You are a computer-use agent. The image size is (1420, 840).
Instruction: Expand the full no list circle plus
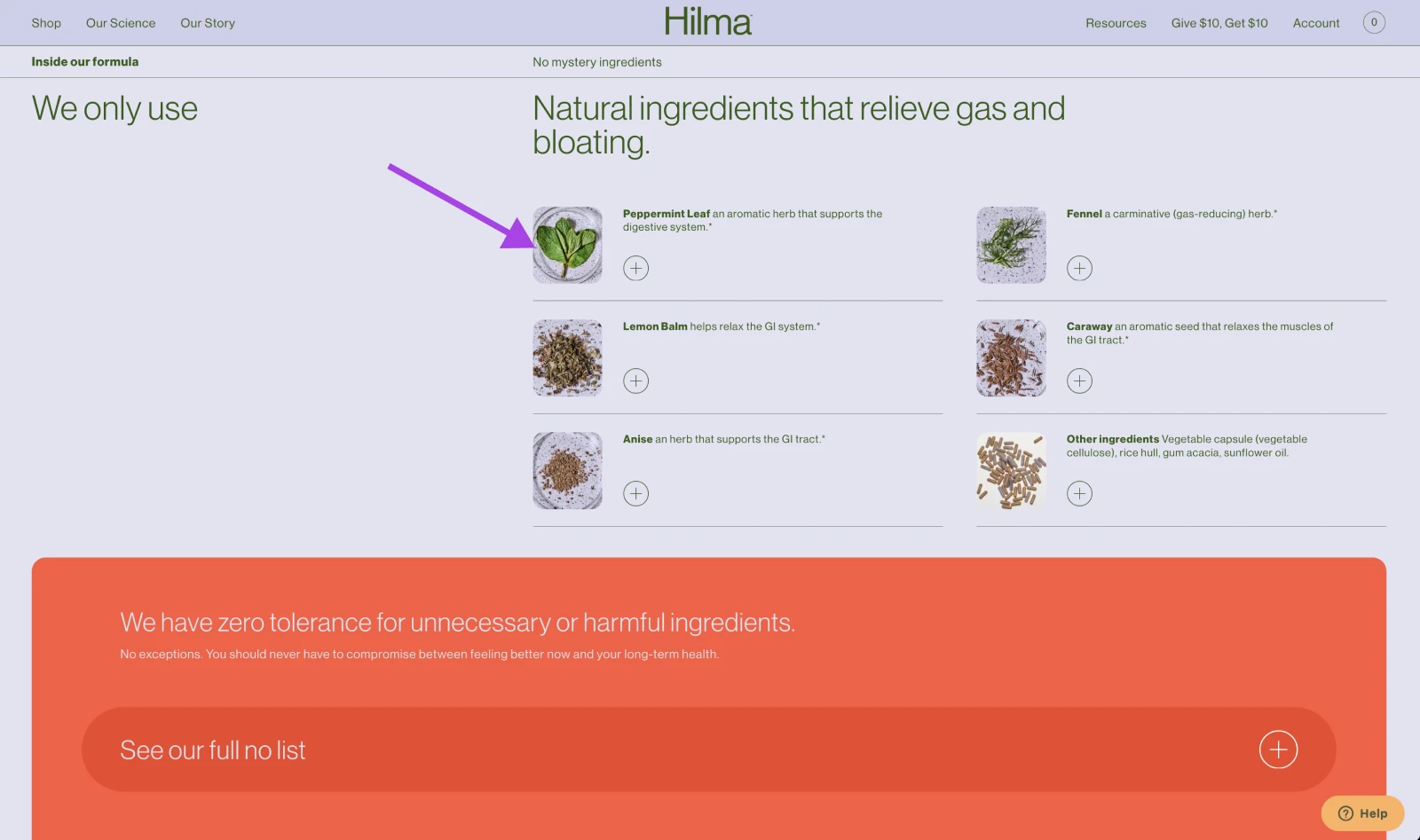1278,750
